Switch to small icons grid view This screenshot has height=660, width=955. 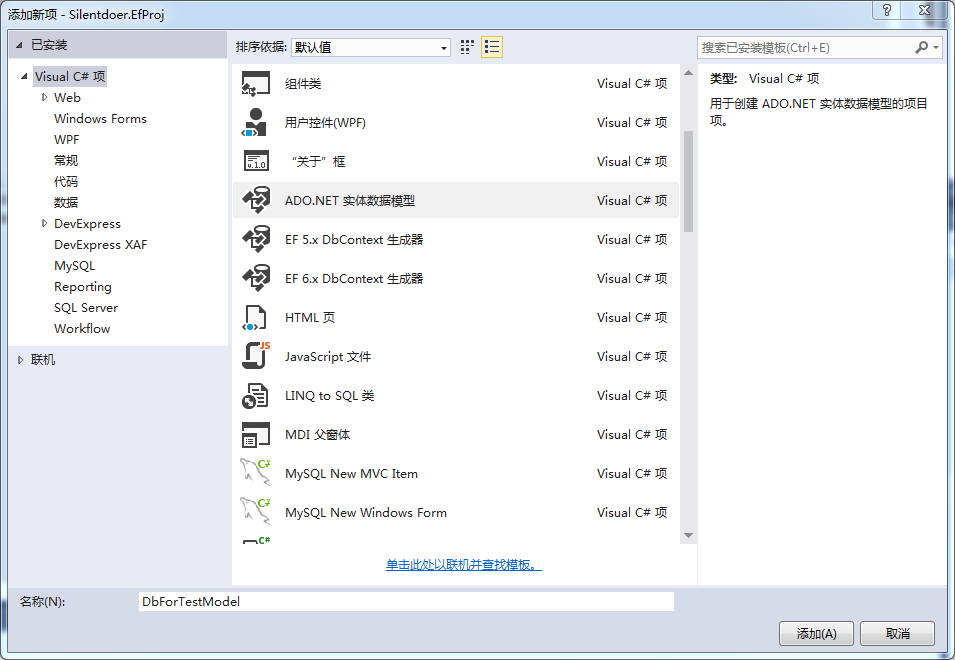[x=467, y=47]
